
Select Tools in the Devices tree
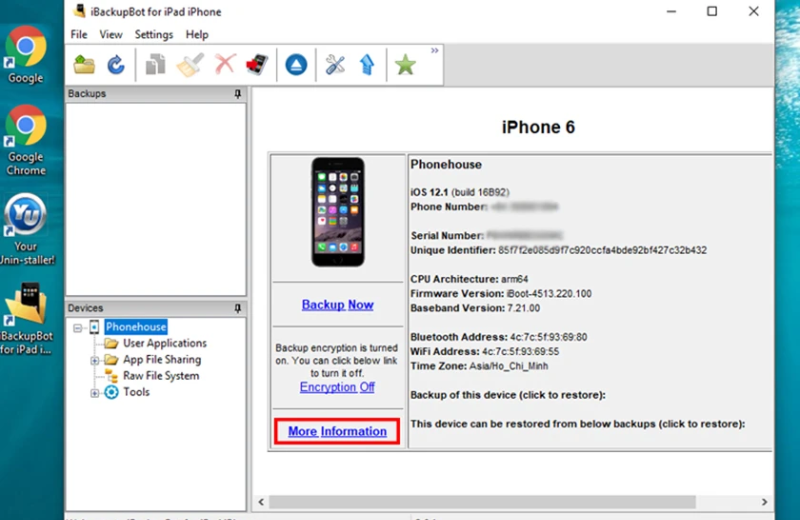[136, 392]
